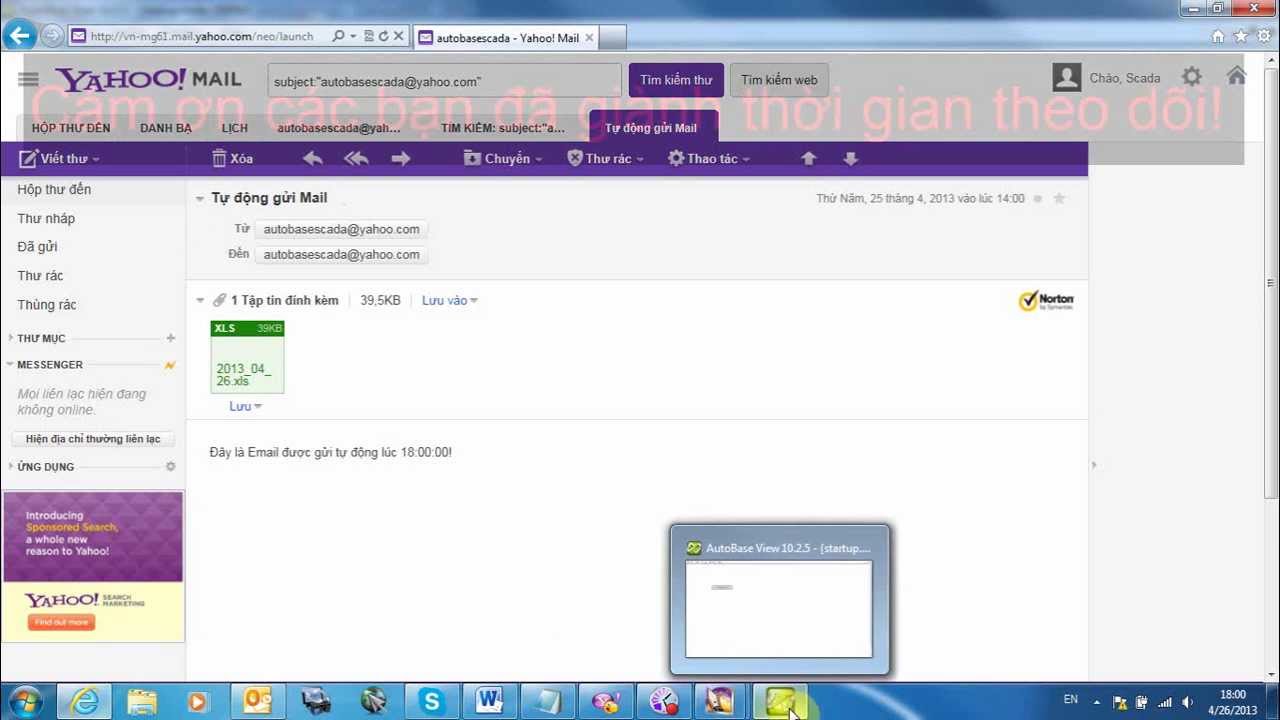Open the Thư nháp drafts folder
Screen dimensions: 1280x720
[x=46, y=218]
